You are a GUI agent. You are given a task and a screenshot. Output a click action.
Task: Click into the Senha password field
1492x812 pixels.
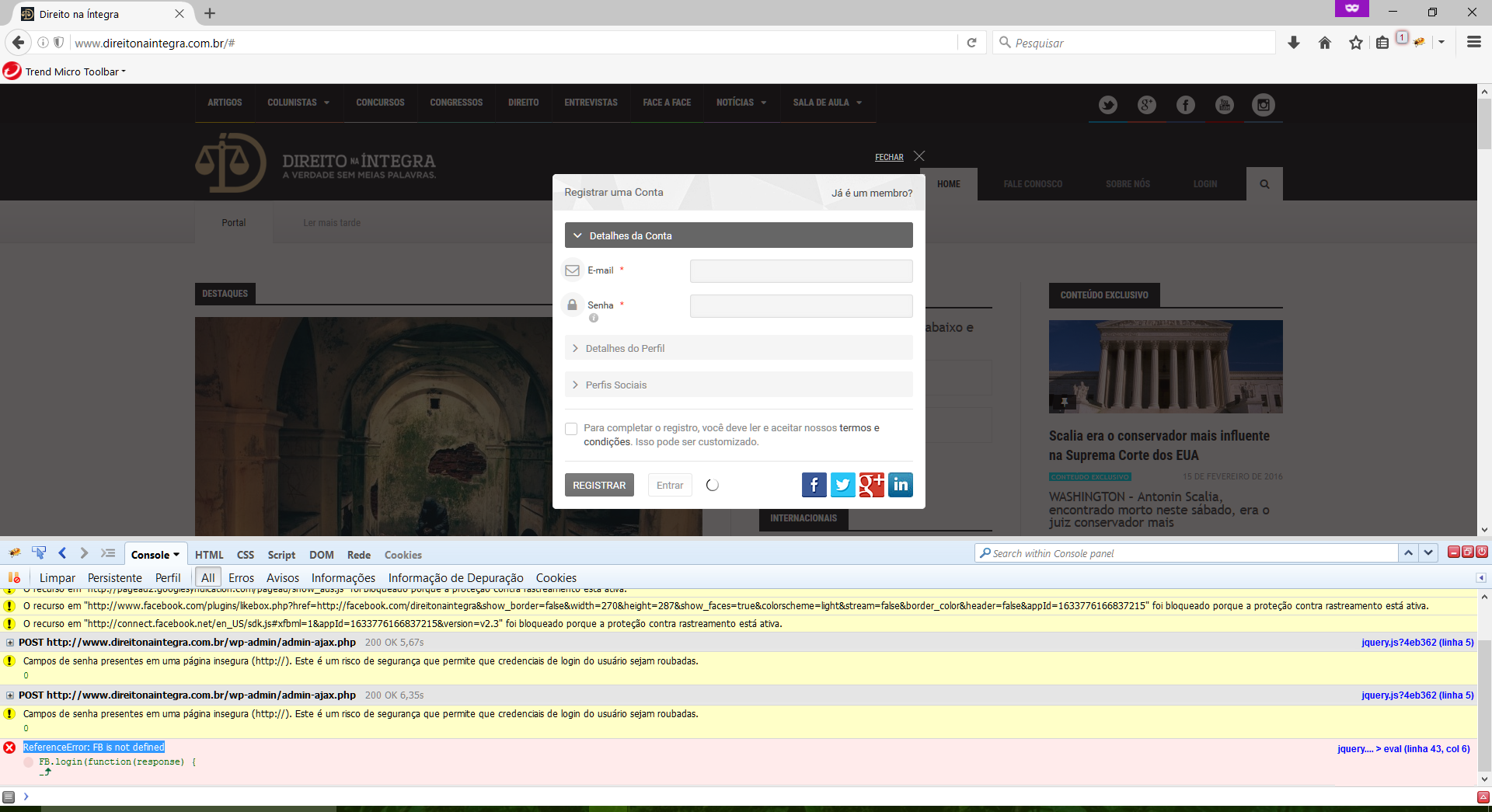click(x=801, y=306)
